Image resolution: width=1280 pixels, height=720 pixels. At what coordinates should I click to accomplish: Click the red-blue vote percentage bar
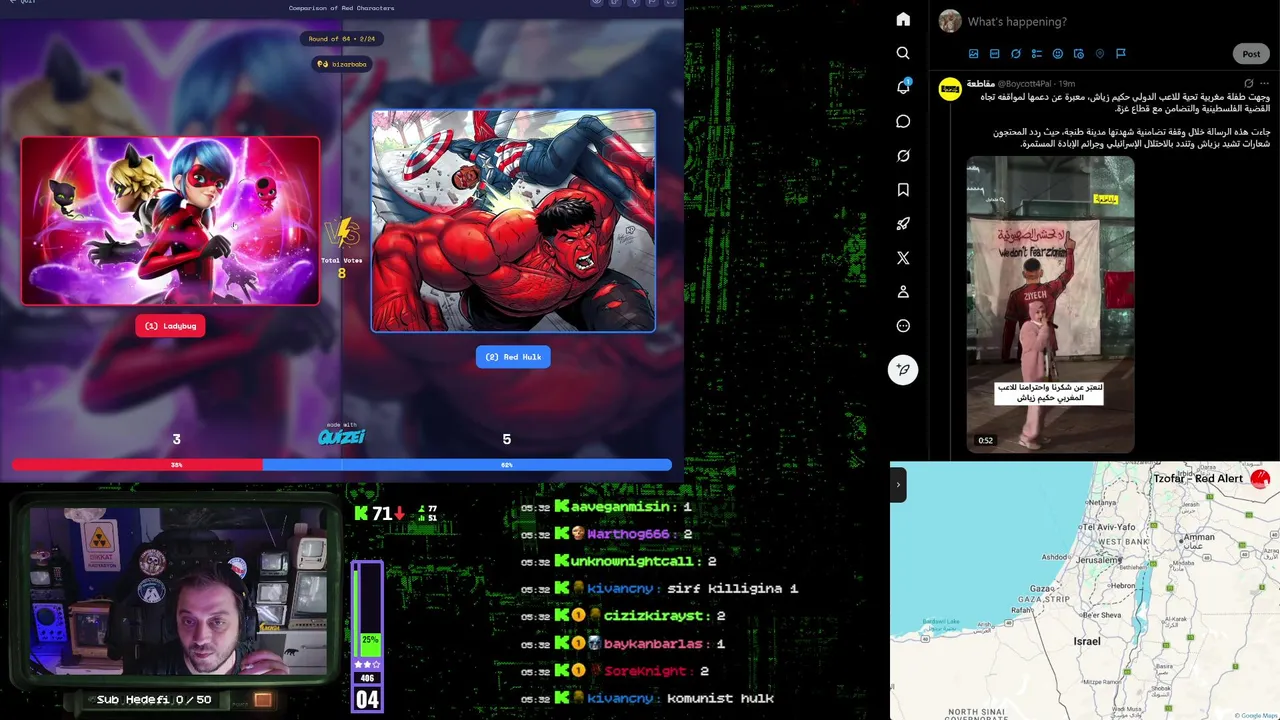[x=341, y=465]
